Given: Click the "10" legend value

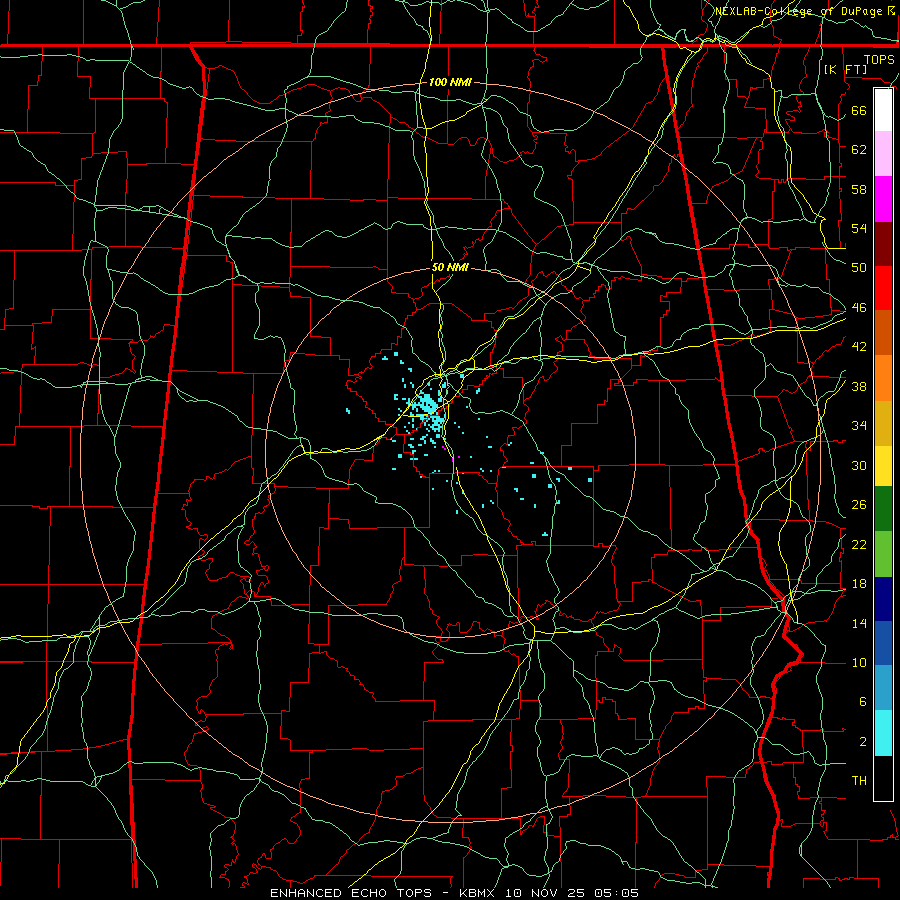Looking at the screenshot, I should [x=859, y=663].
